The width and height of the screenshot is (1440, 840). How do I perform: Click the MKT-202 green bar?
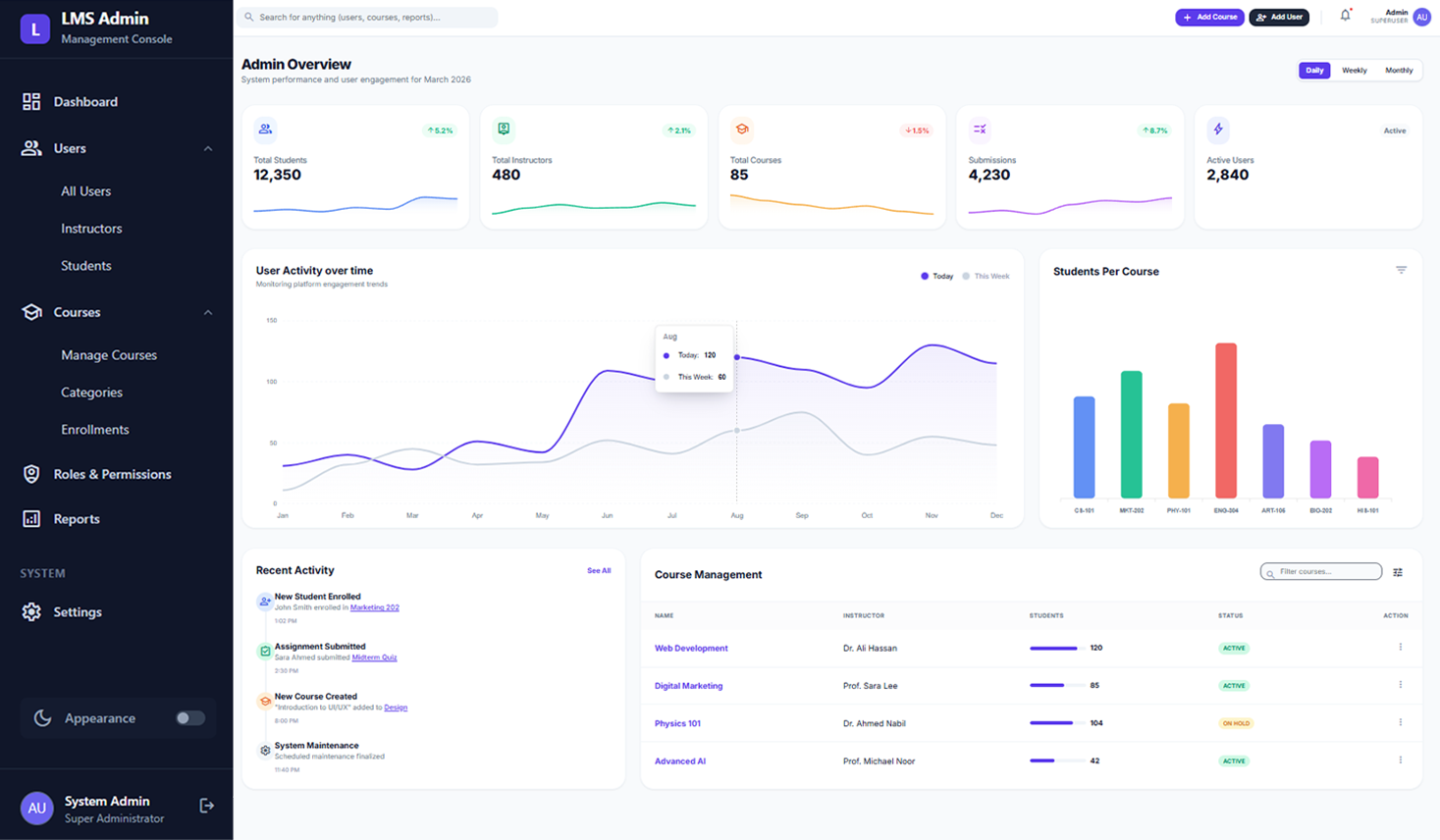[1131, 435]
